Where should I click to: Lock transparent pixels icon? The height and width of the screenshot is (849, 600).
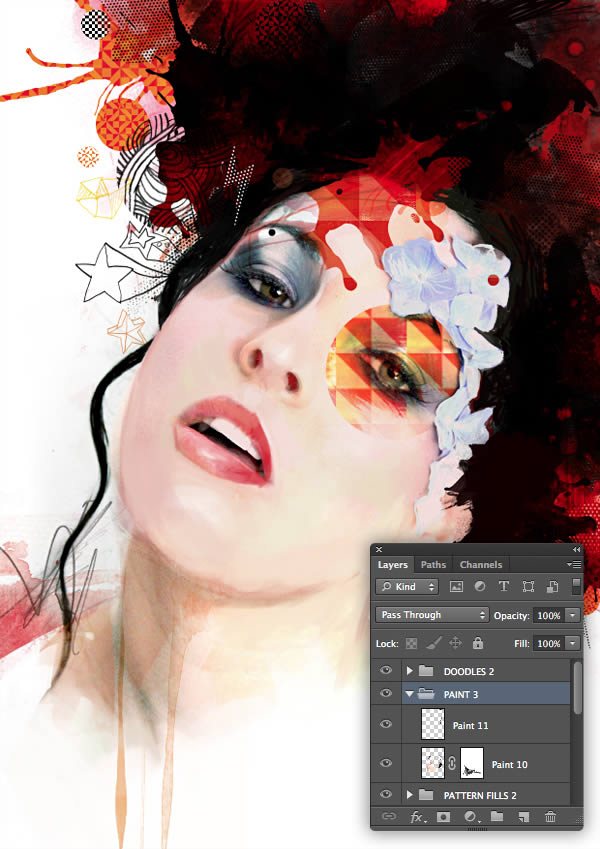coord(412,643)
